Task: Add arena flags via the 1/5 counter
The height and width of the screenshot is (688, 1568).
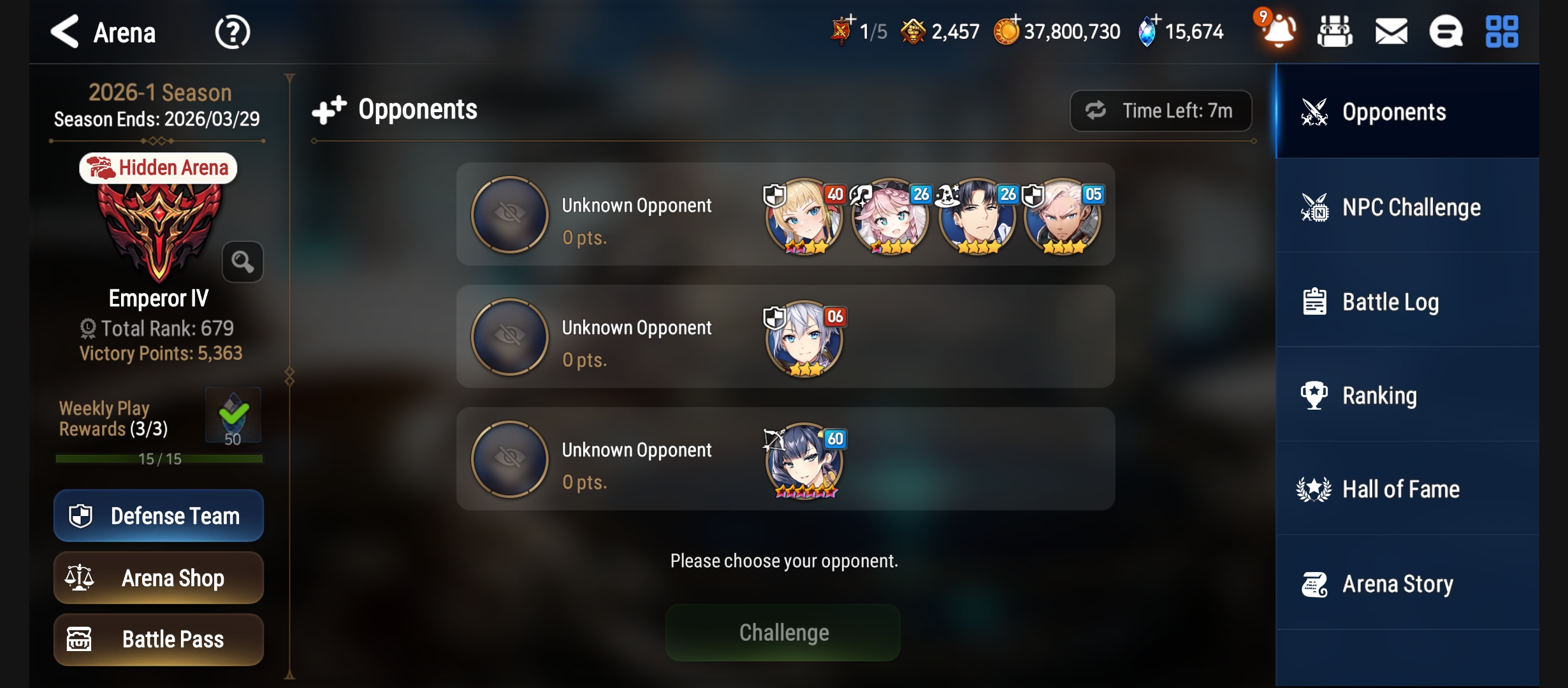Action: [x=859, y=31]
